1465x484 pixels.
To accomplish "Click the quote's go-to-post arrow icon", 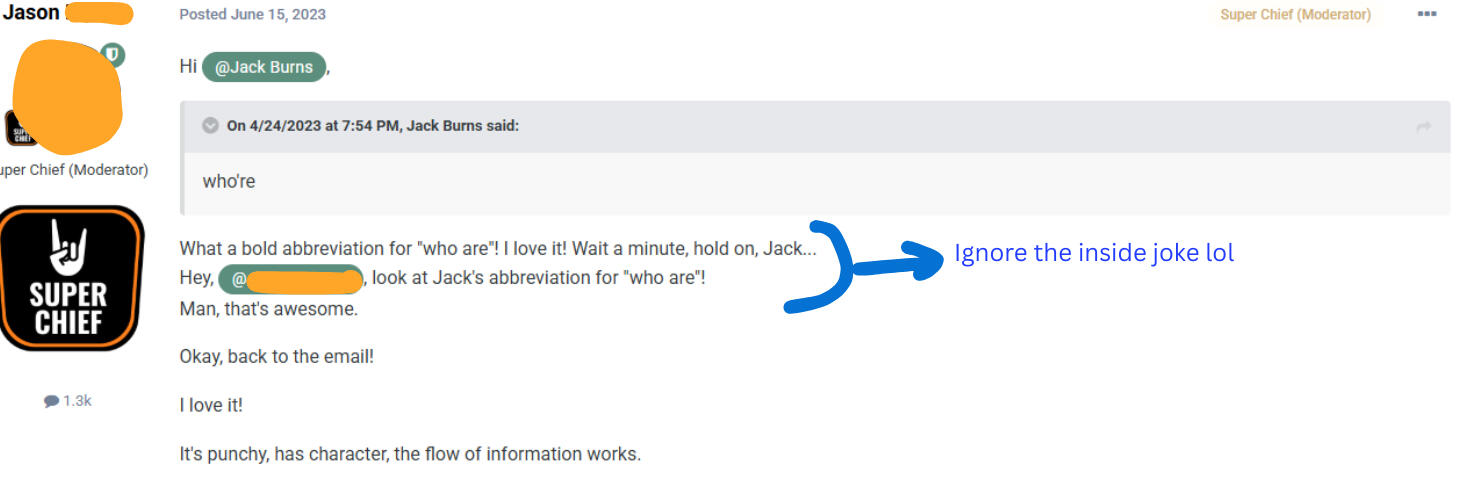I will (x=1424, y=127).
